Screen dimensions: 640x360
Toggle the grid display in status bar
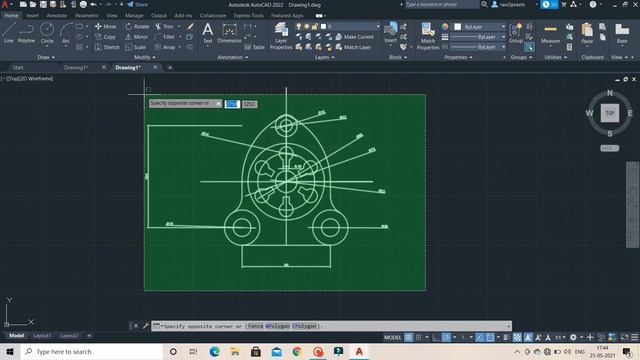click(409, 337)
